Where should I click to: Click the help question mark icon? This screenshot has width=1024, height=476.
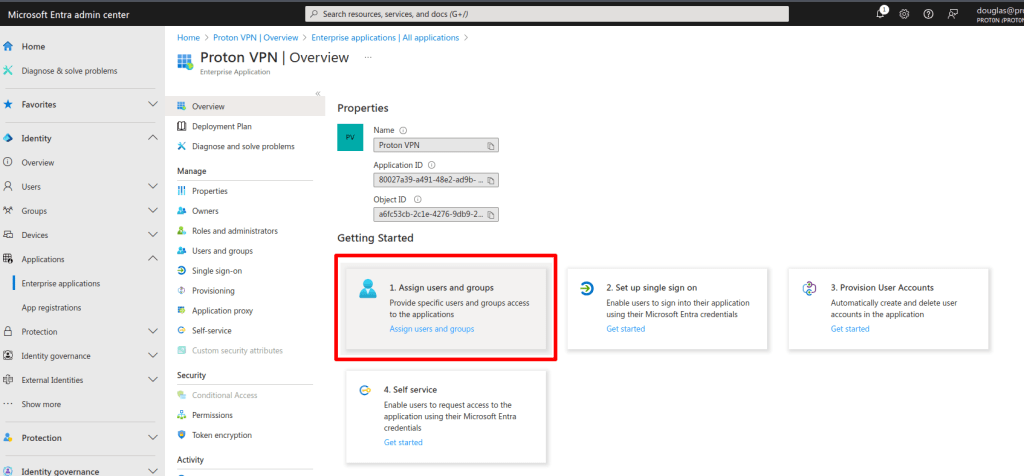click(x=928, y=14)
